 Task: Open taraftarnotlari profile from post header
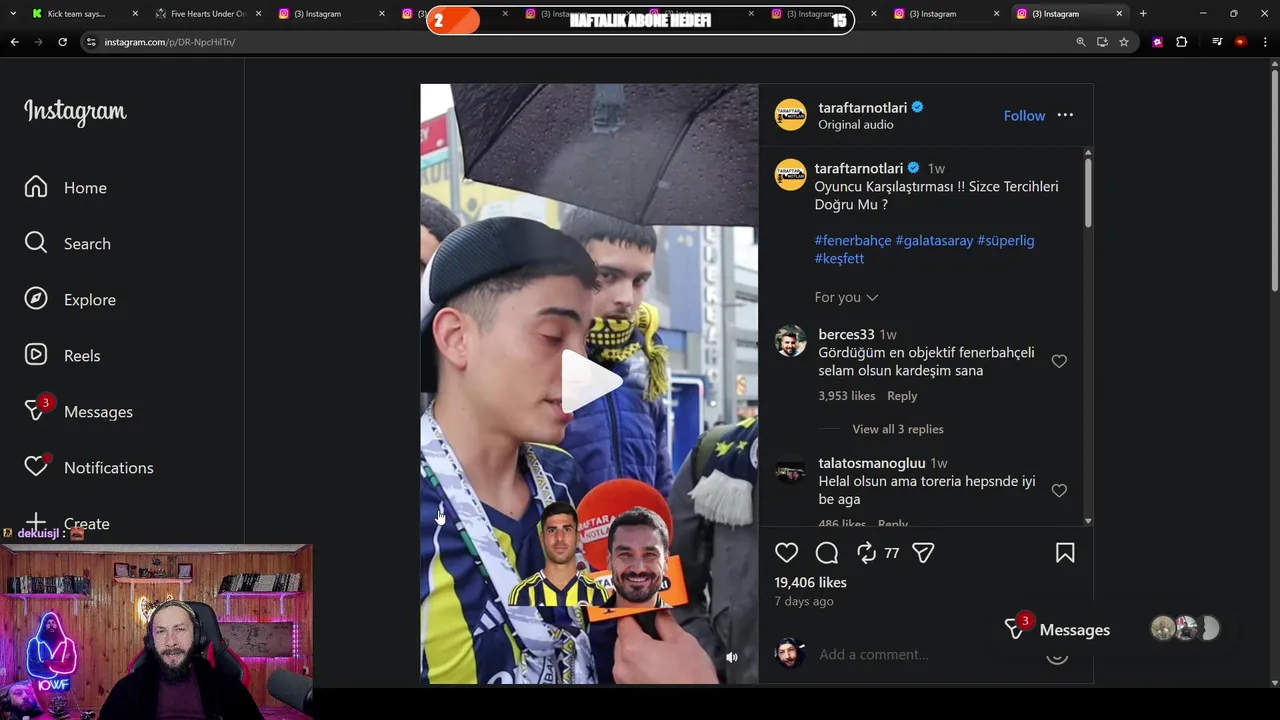[x=863, y=108]
